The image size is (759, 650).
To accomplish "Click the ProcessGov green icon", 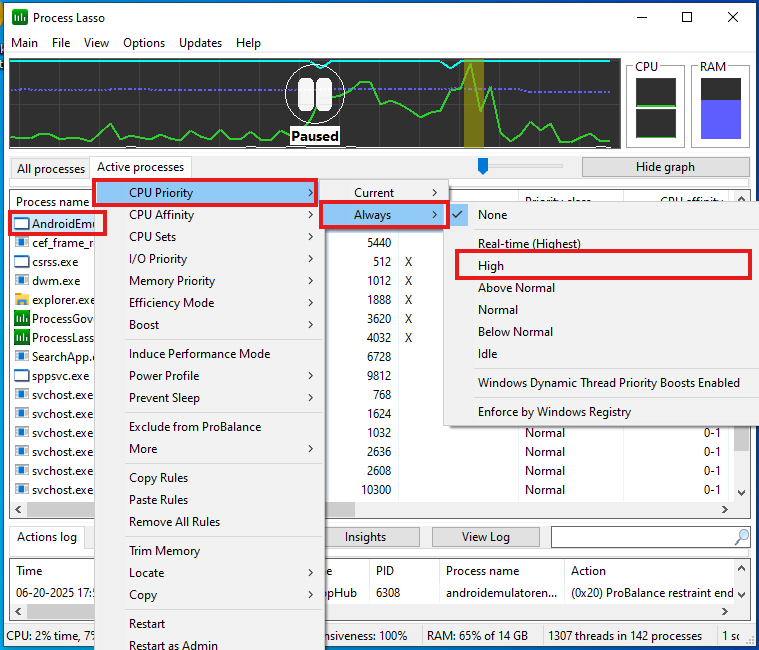I will pyautogui.click(x=21, y=318).
